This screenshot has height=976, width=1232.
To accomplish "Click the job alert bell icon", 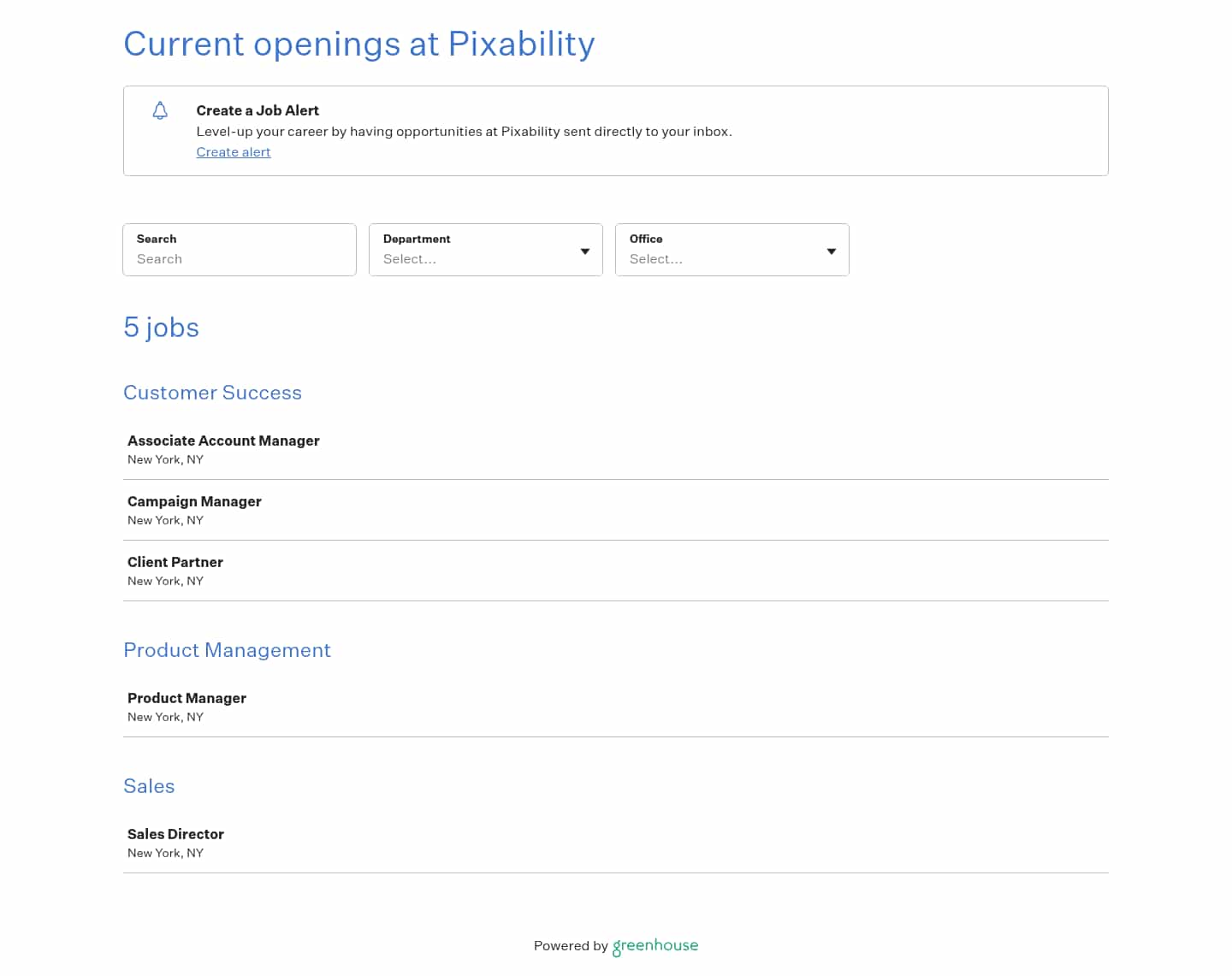I will [x=160, y=110].
